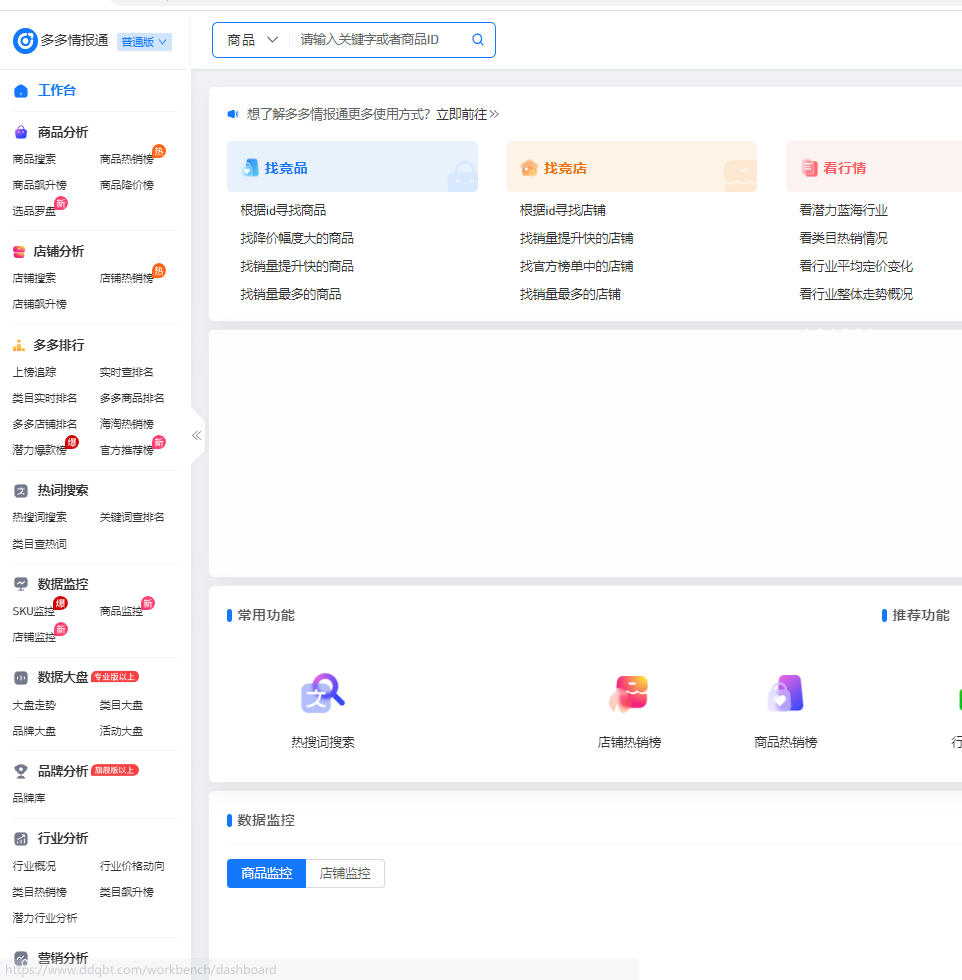
Task: Open 类目实时排名 in the sidebar
Action: 45,398
